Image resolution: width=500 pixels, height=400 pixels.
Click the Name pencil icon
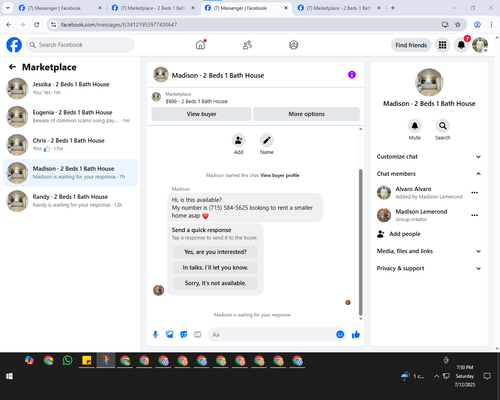click(x=267, y=140)
